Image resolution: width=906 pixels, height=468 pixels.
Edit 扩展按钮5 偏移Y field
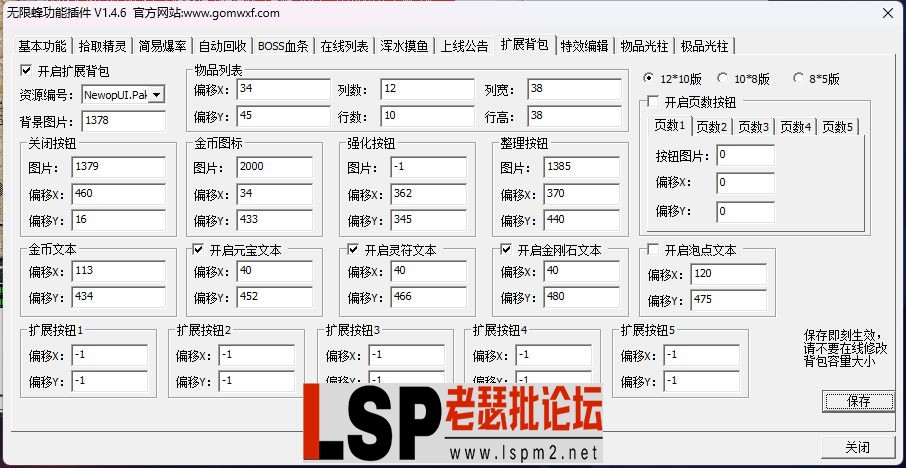[x=701, y=381]
